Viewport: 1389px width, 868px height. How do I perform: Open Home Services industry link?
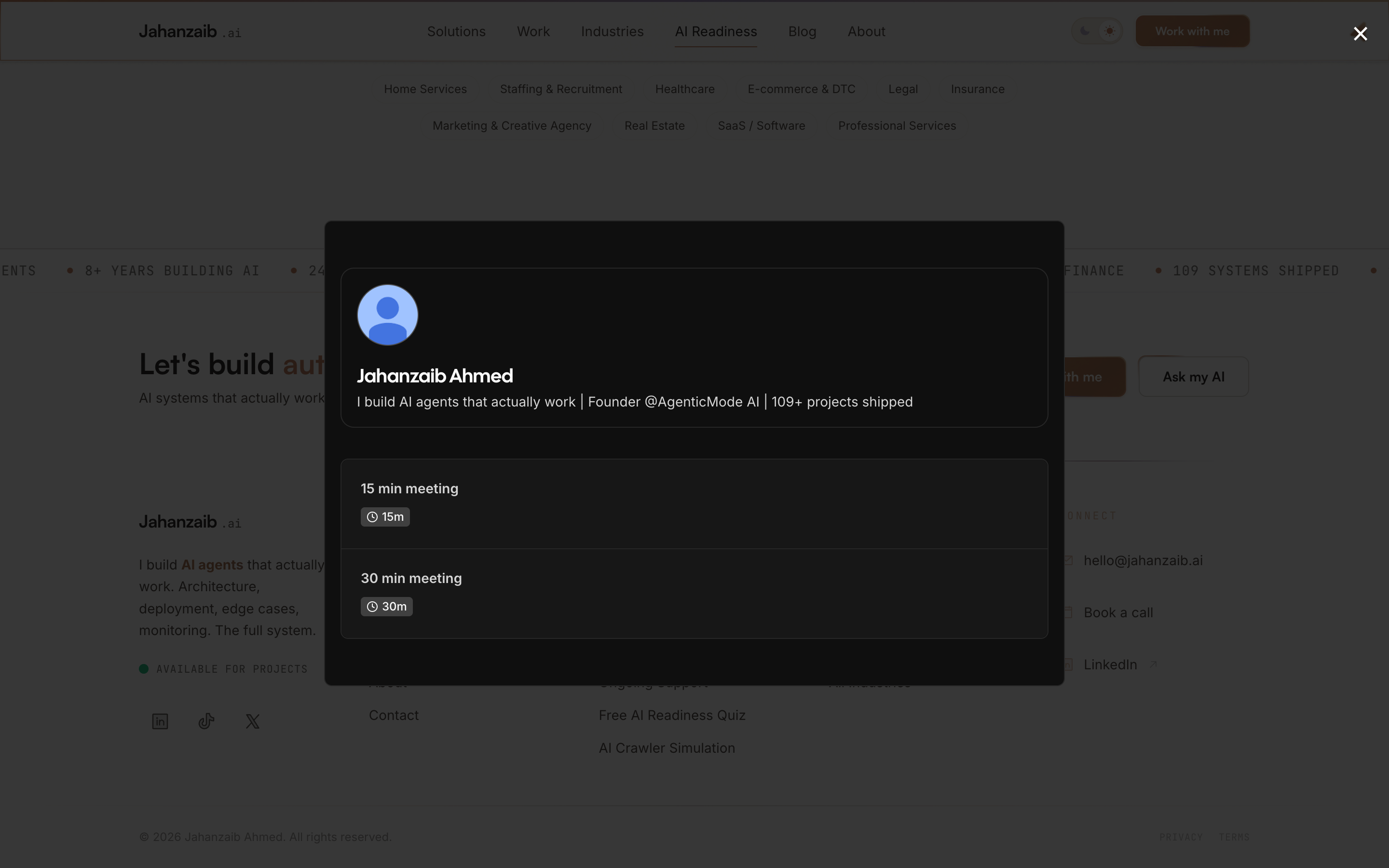pos(425,89)
